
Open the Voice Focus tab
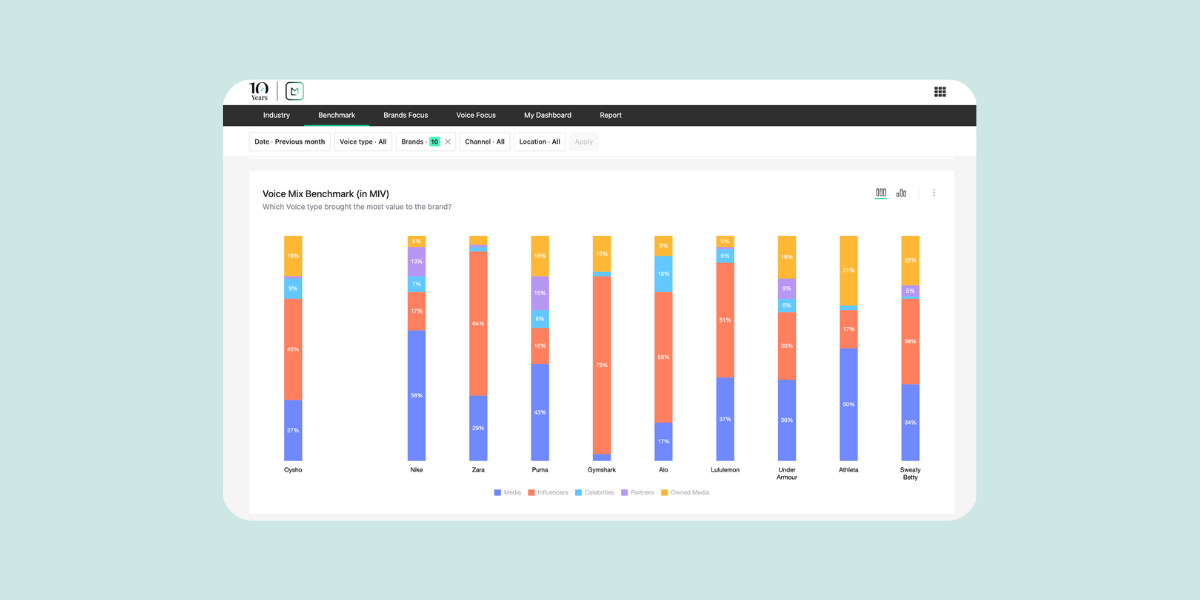pos(476,115)
